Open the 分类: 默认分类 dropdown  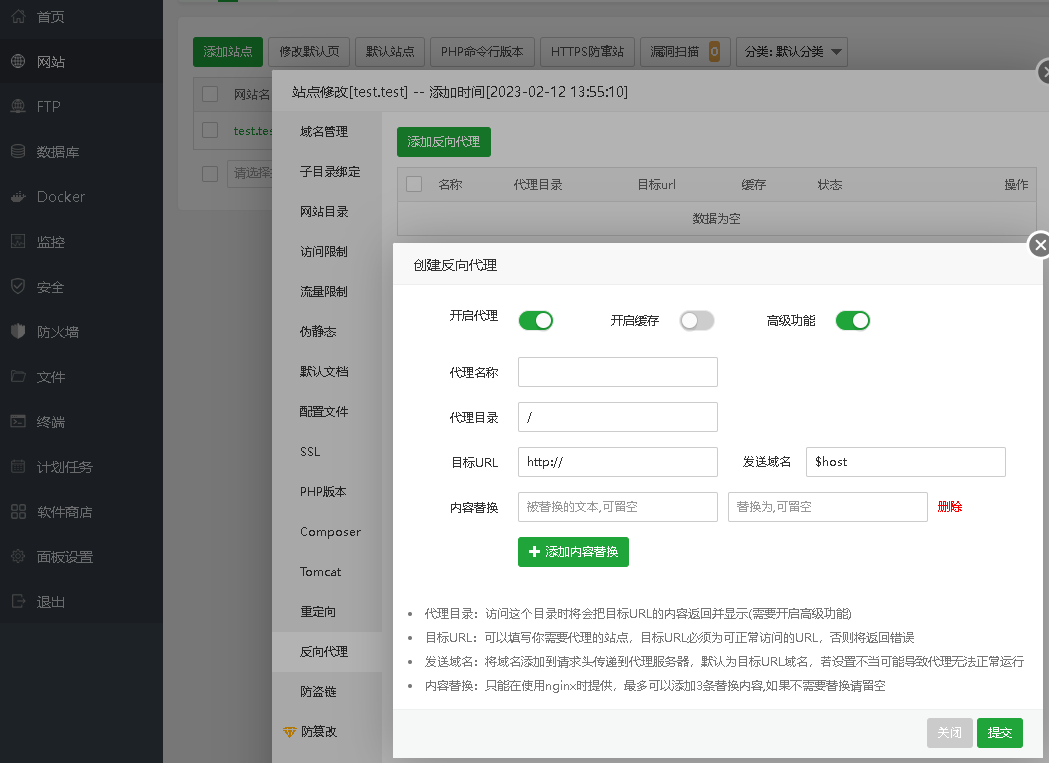click(x=792, y=52)
